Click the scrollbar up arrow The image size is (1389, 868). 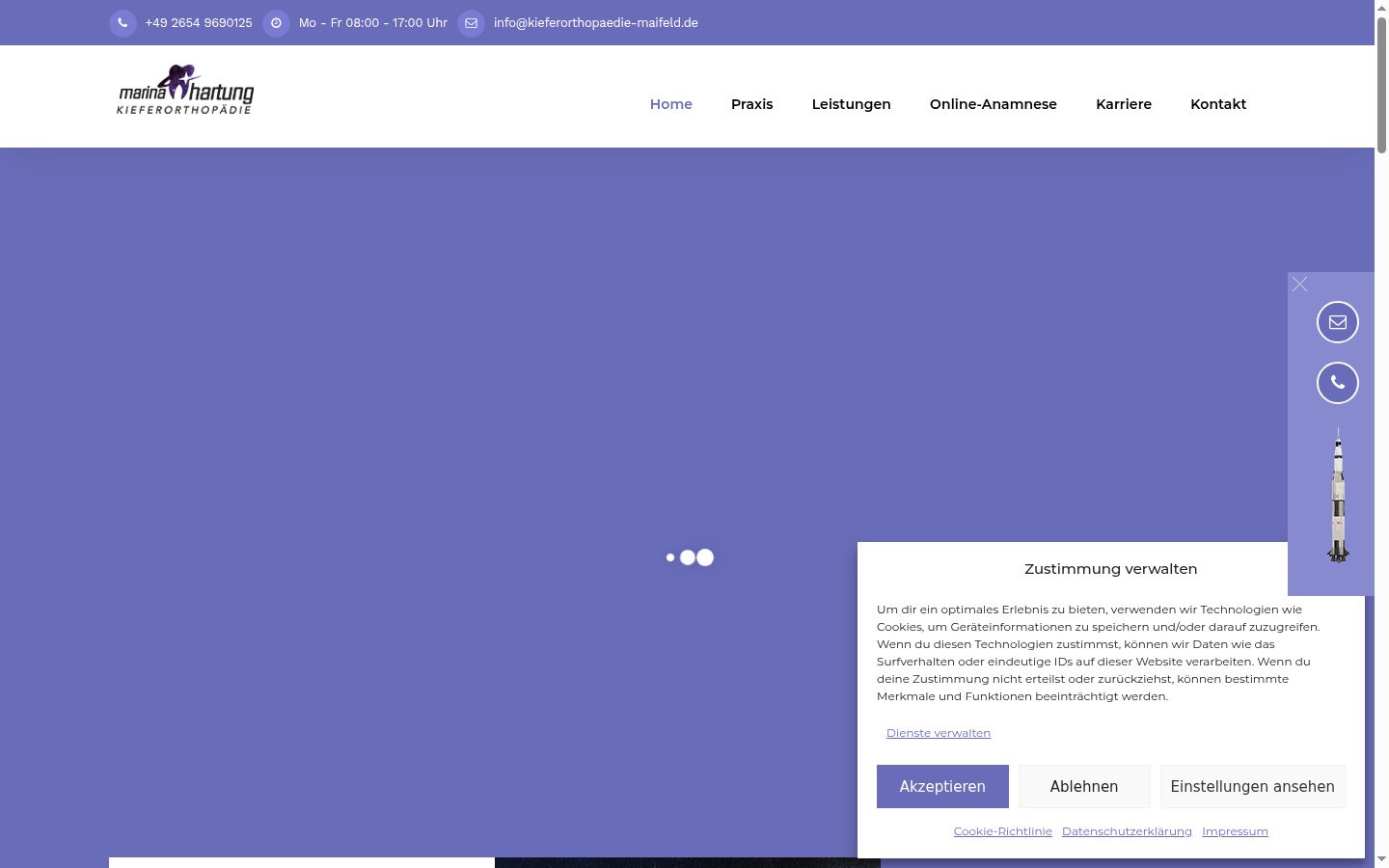pos(1381,7)
